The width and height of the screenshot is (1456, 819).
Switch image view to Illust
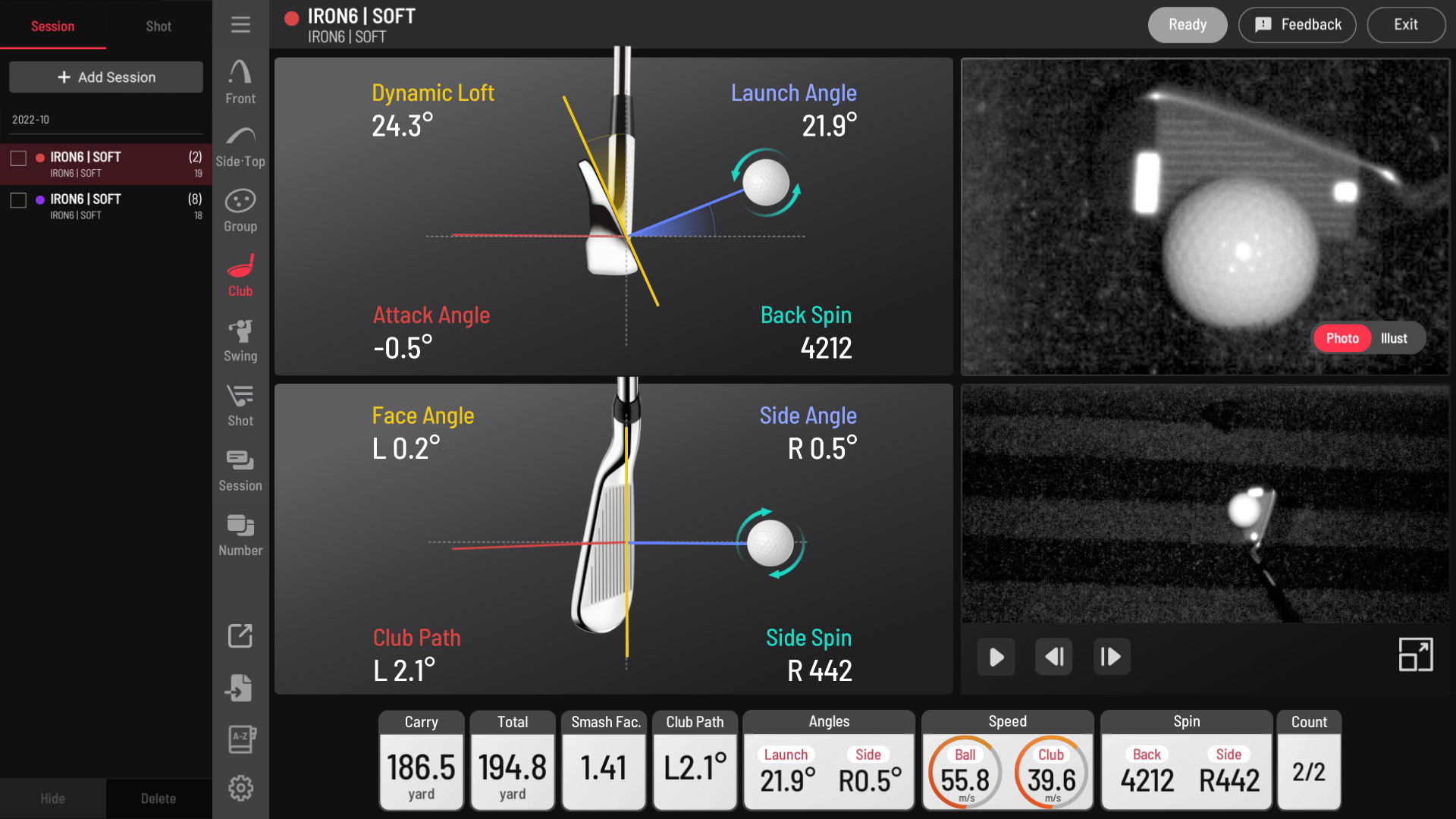click(x=1394, y=338)
